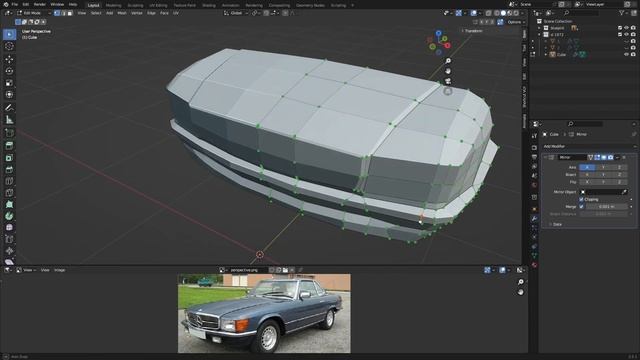Toggle the Merge checkbox
This screenshot has width=640, height=360.
point(581,207)
